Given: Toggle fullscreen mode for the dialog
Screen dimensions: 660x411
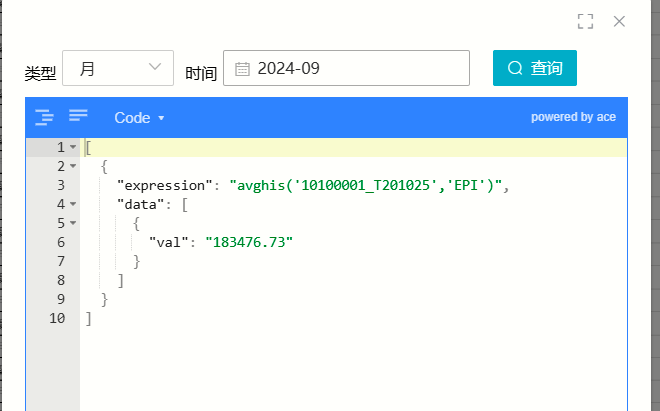Looking at the screenshot, I should point(585,21).
